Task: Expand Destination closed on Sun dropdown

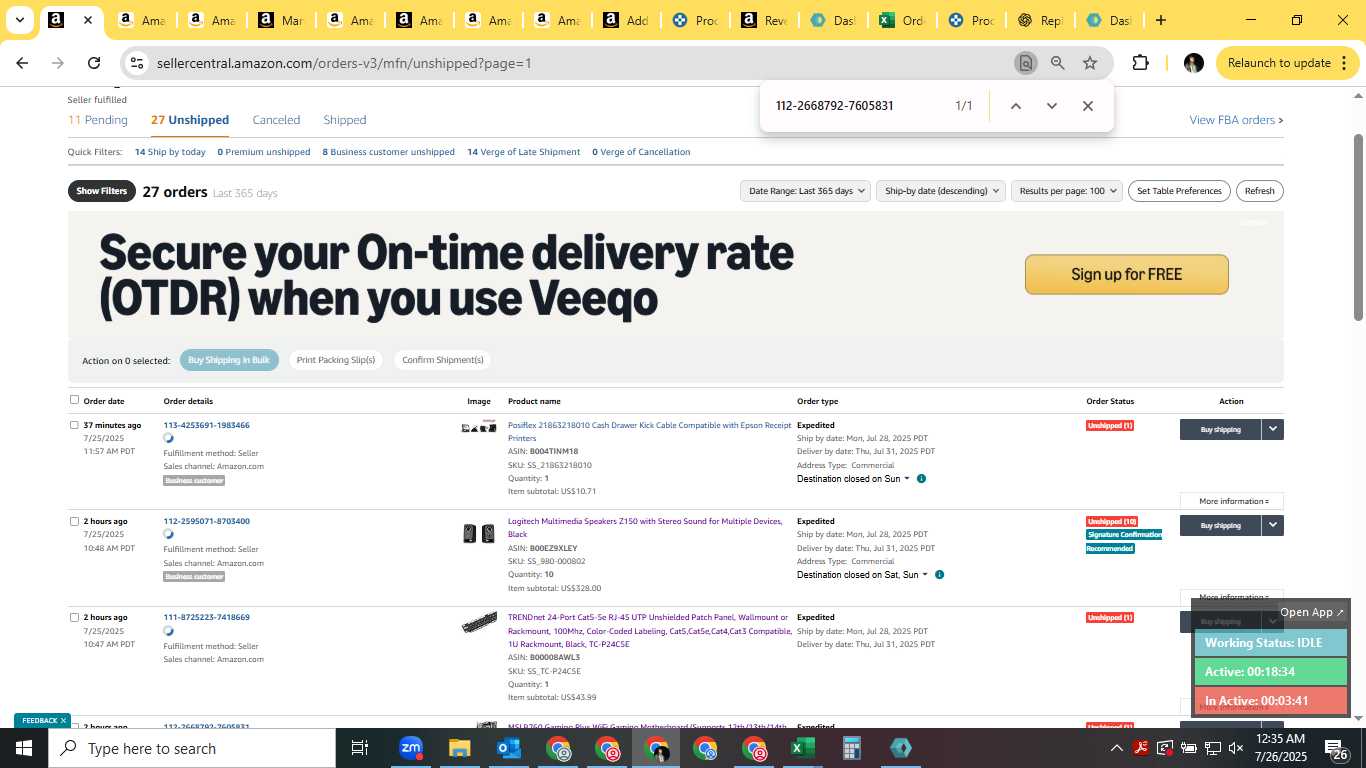Action: [853, 479]
